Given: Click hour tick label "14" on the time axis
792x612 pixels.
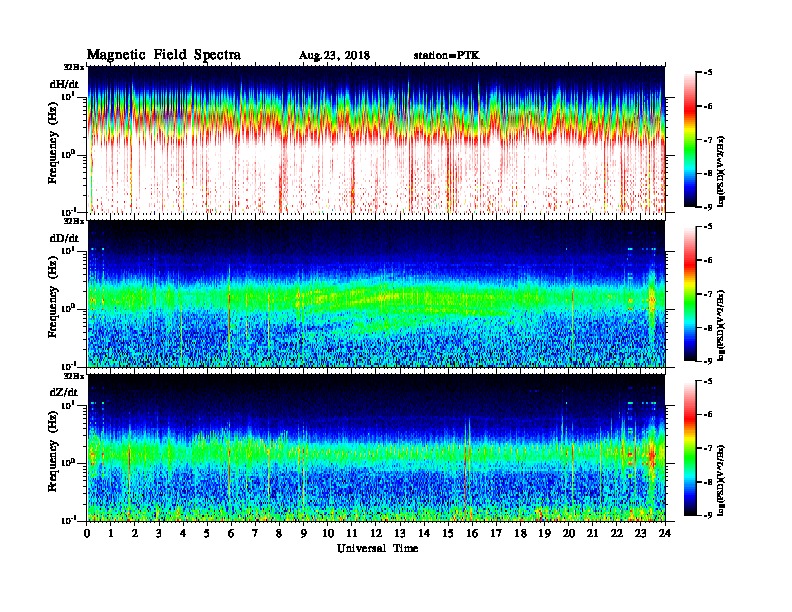Looking at the screenshot, I should click(x=424, y=533).
